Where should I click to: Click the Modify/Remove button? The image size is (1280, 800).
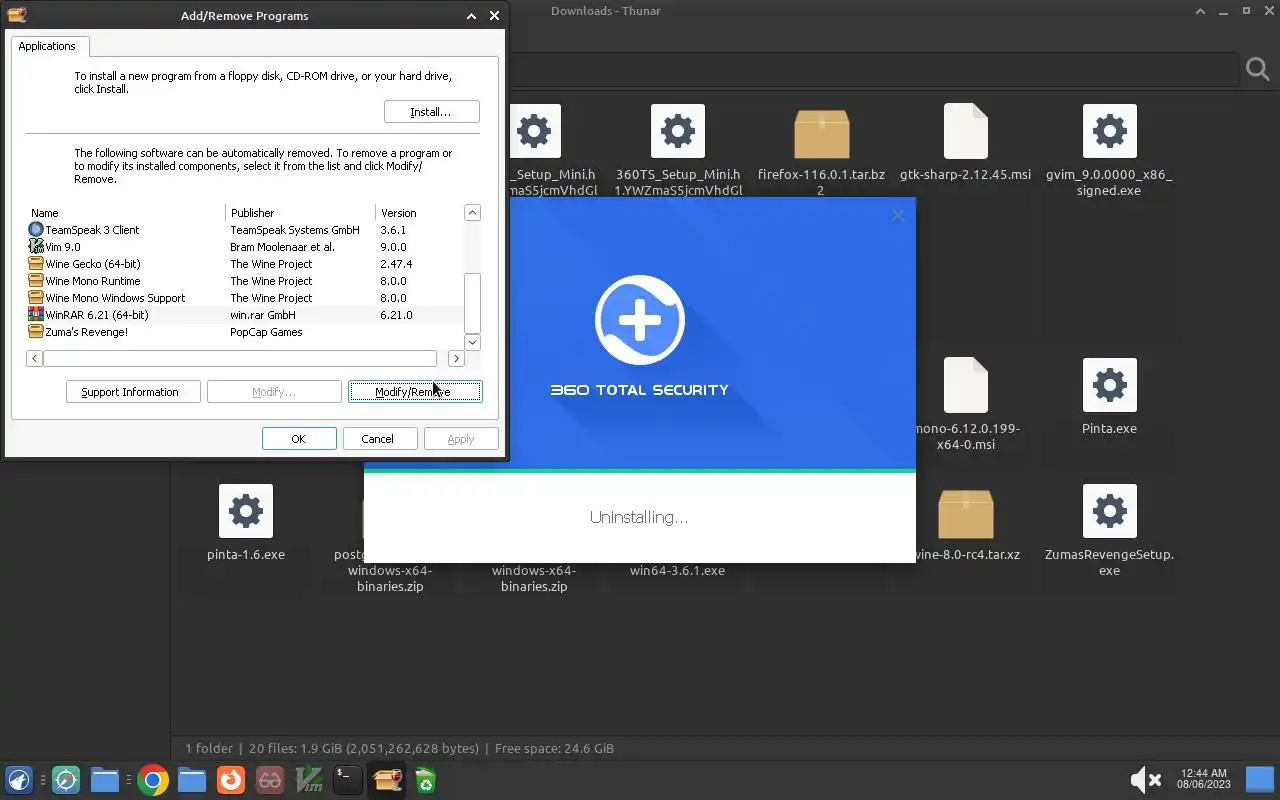coord(415,392)
